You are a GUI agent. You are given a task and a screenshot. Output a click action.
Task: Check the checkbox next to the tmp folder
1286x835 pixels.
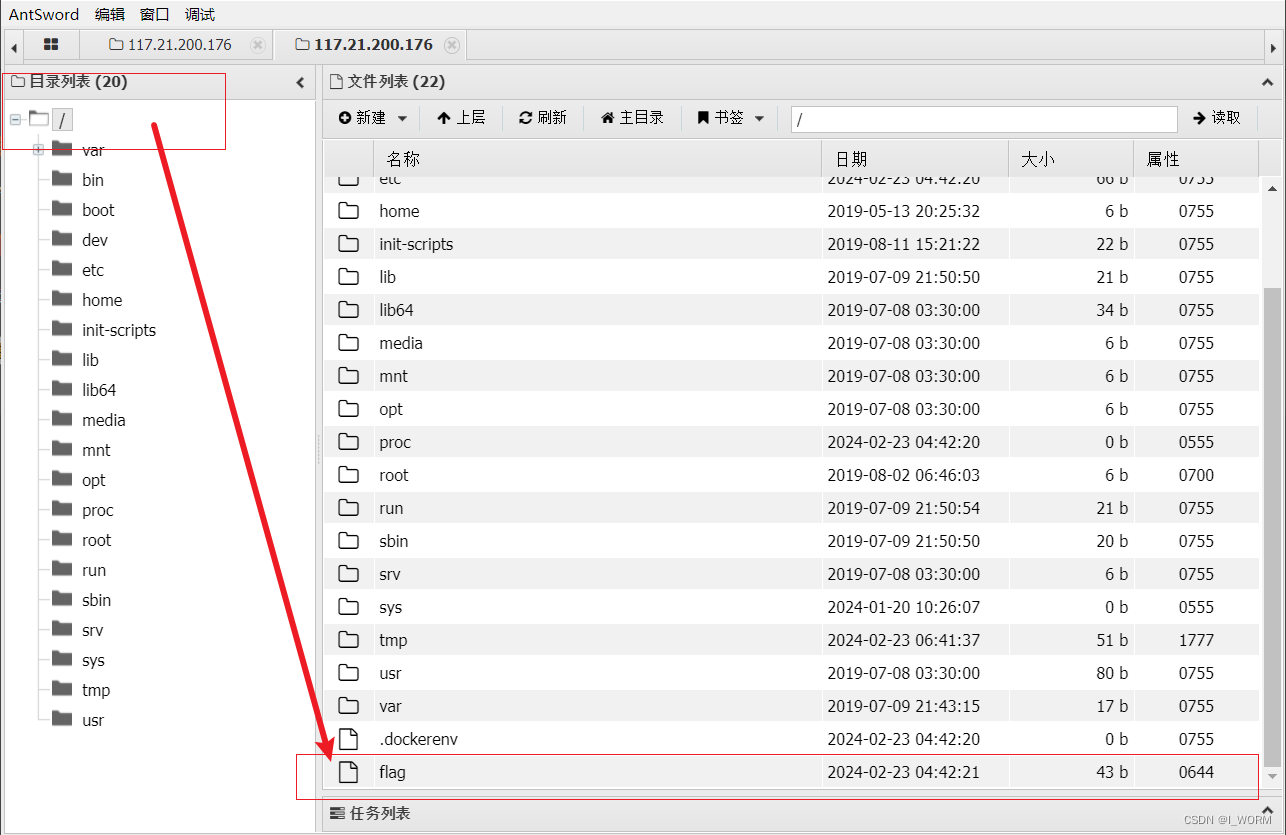[331, 639]
